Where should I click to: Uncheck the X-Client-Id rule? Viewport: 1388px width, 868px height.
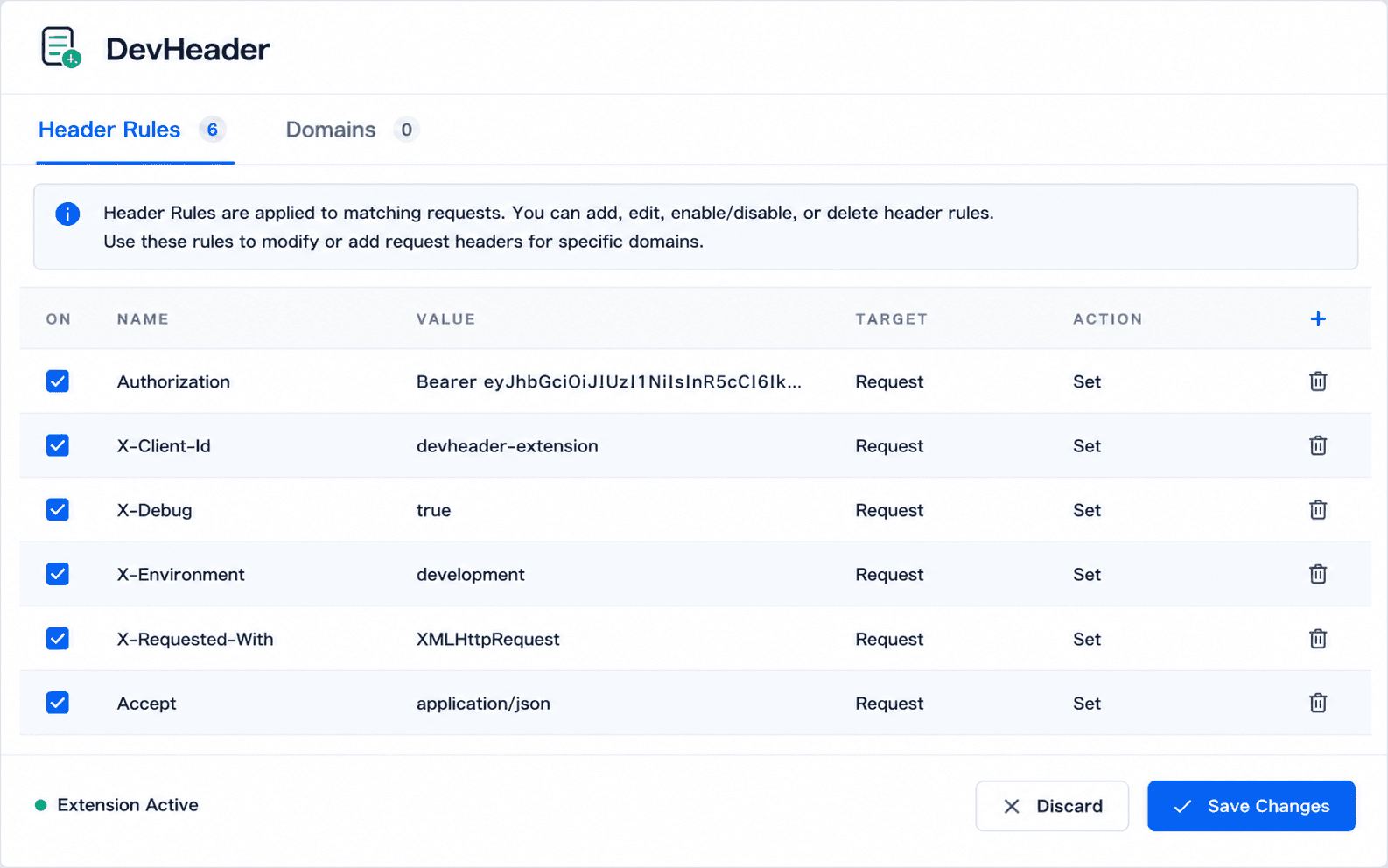coord(58,445)
